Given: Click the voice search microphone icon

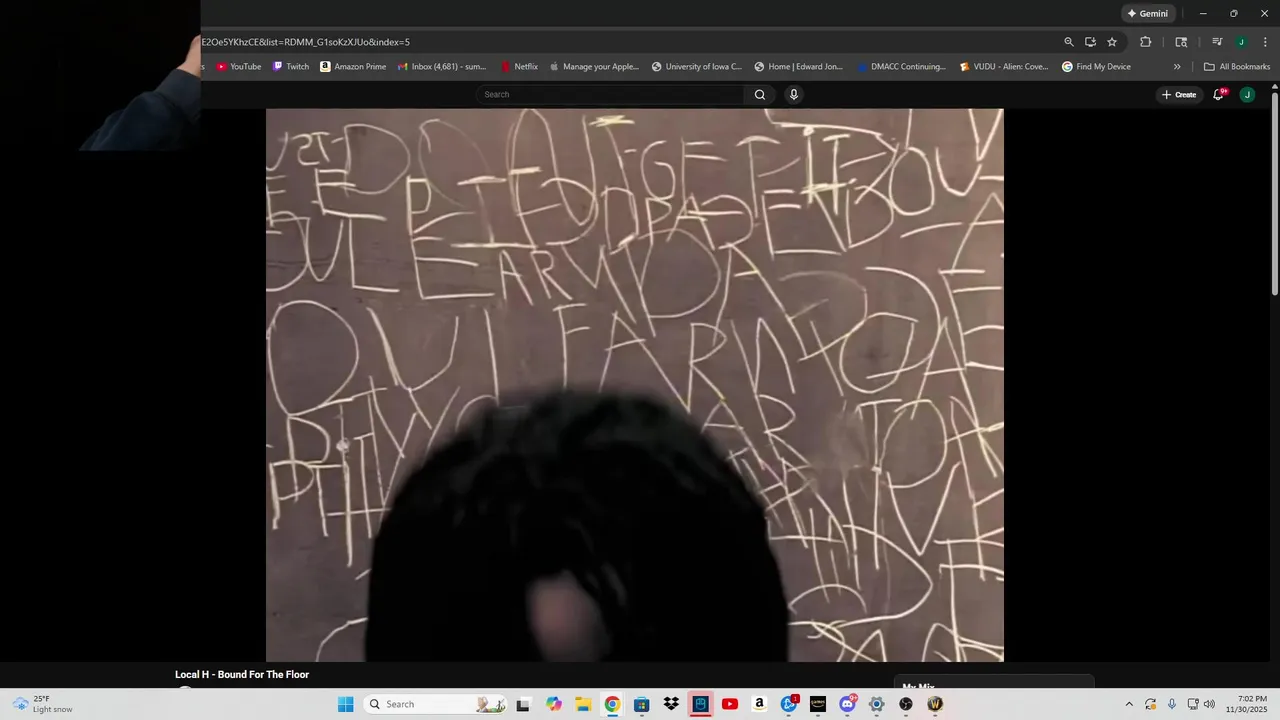Looking at the screenshot, I should (x=794, y=95).
